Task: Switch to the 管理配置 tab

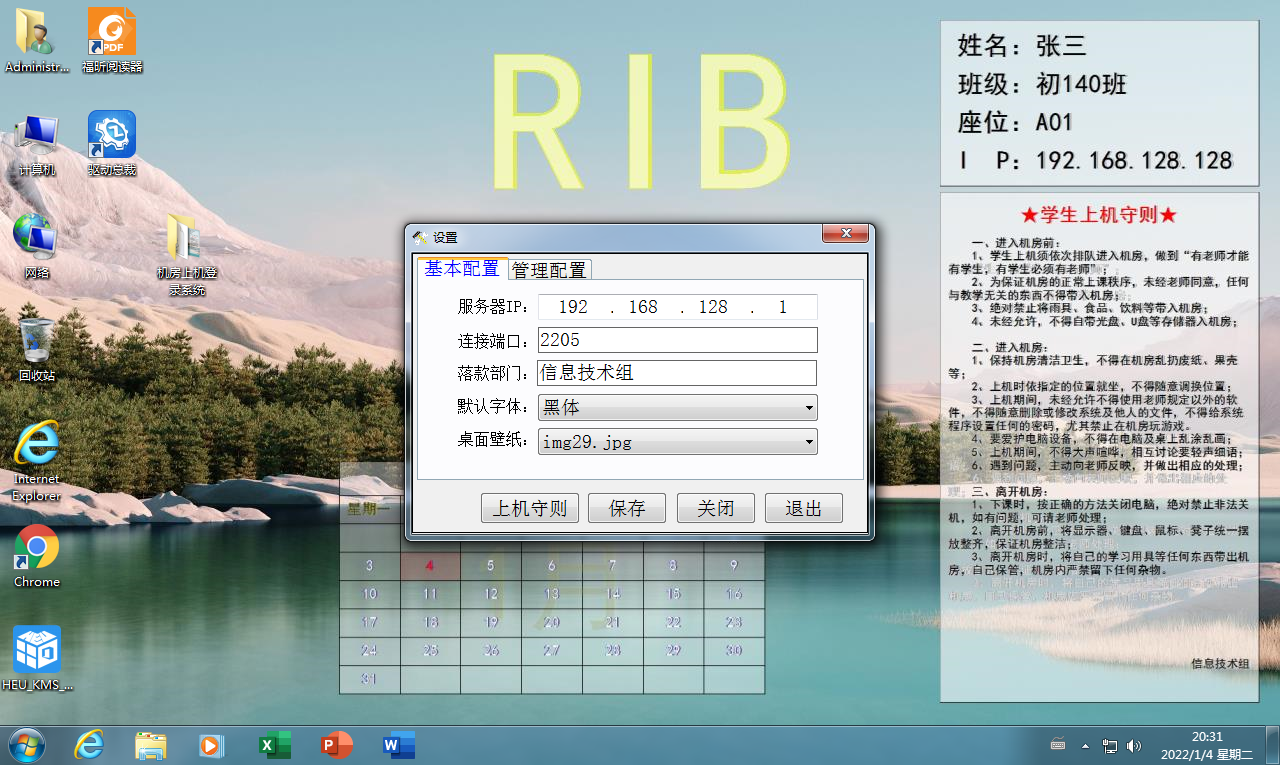Action: [549, 269]
